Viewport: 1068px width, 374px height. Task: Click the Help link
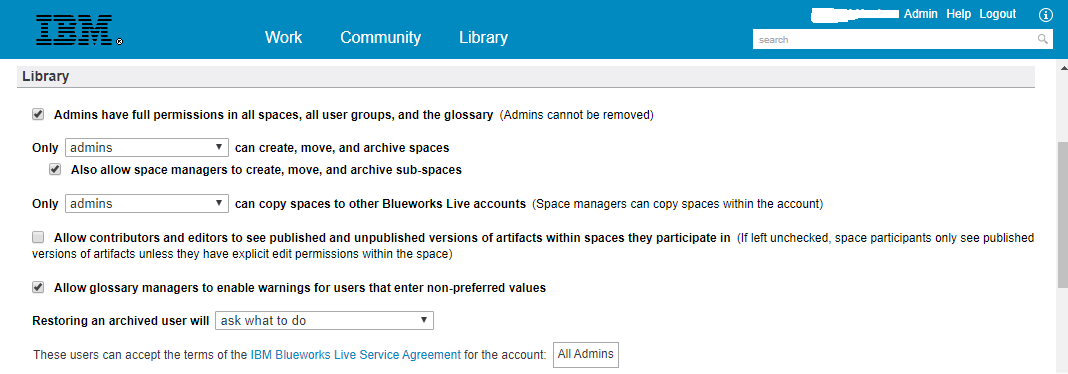(958, 14)
